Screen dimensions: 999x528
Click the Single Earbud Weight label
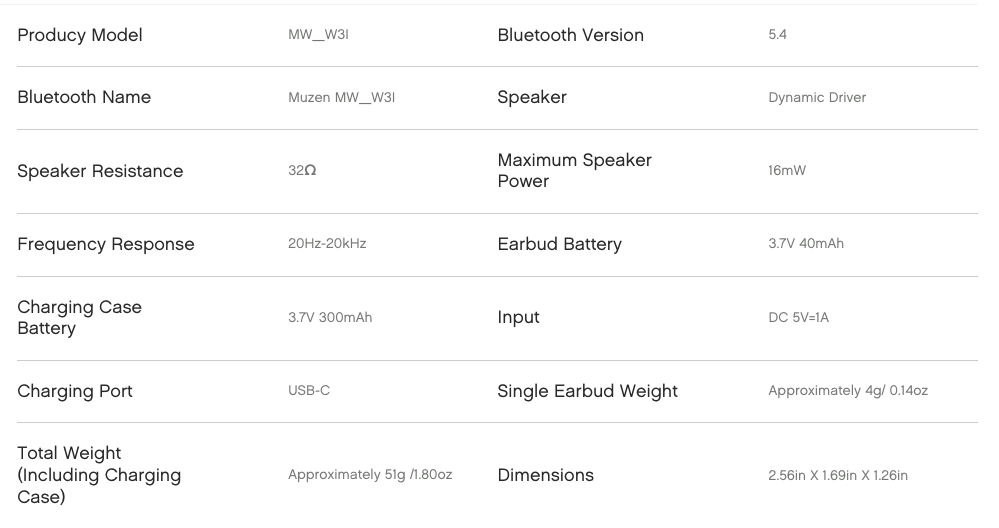[x=587, y=391]
